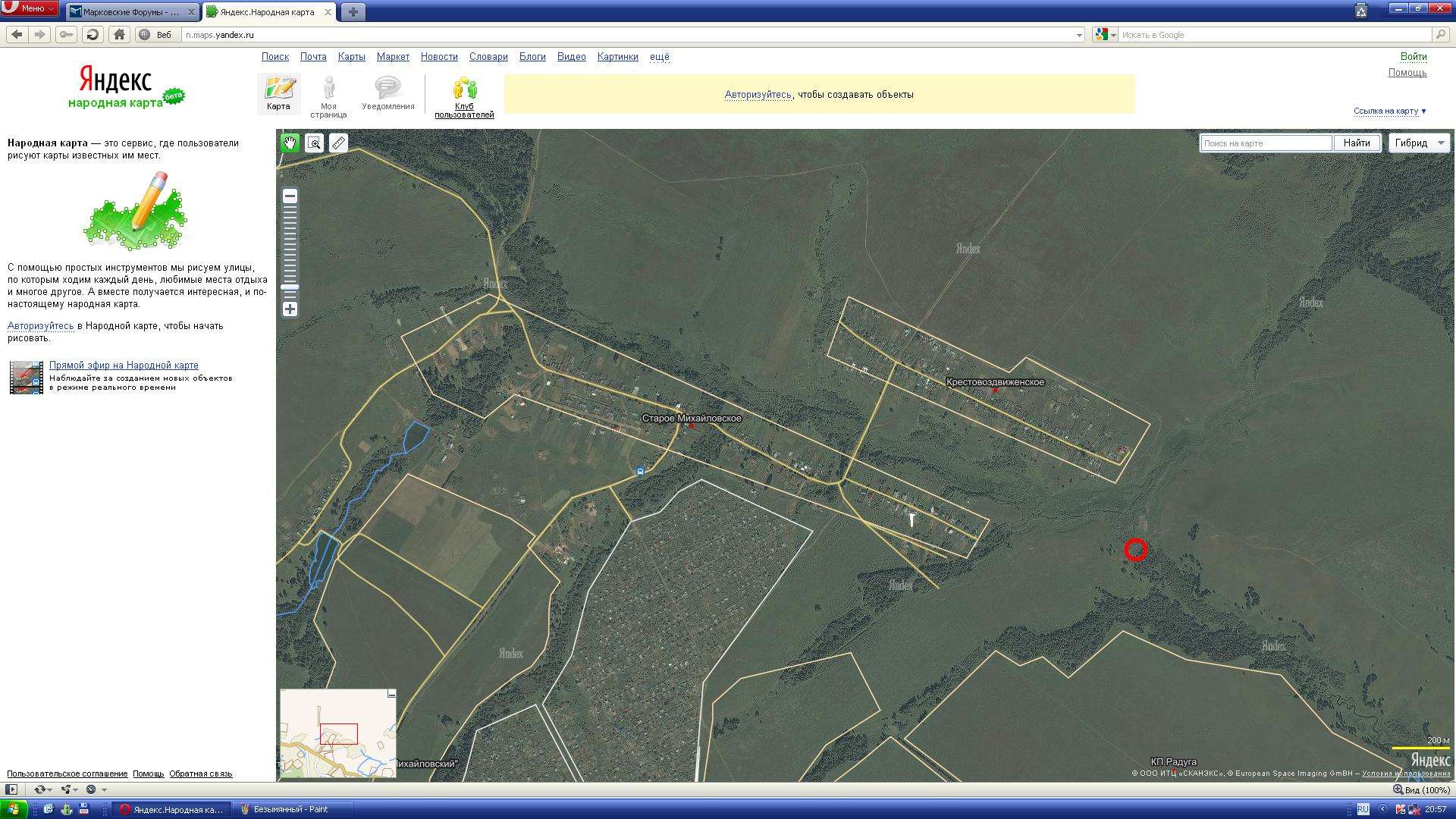
Task: Click the Старое Михайловское map label
Action: pos(692,419)
